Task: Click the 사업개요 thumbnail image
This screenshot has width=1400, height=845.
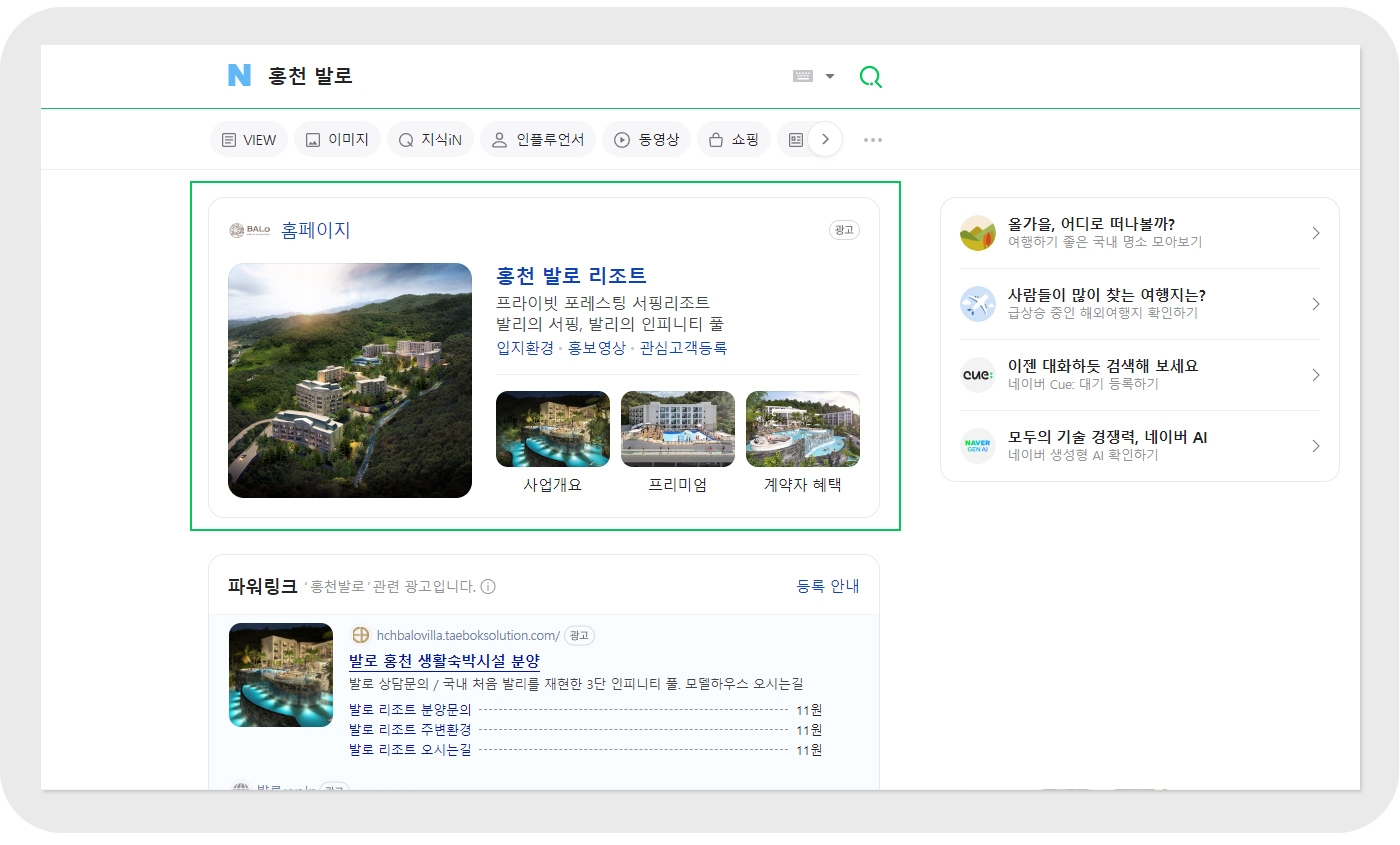Action: click(553, 429)
